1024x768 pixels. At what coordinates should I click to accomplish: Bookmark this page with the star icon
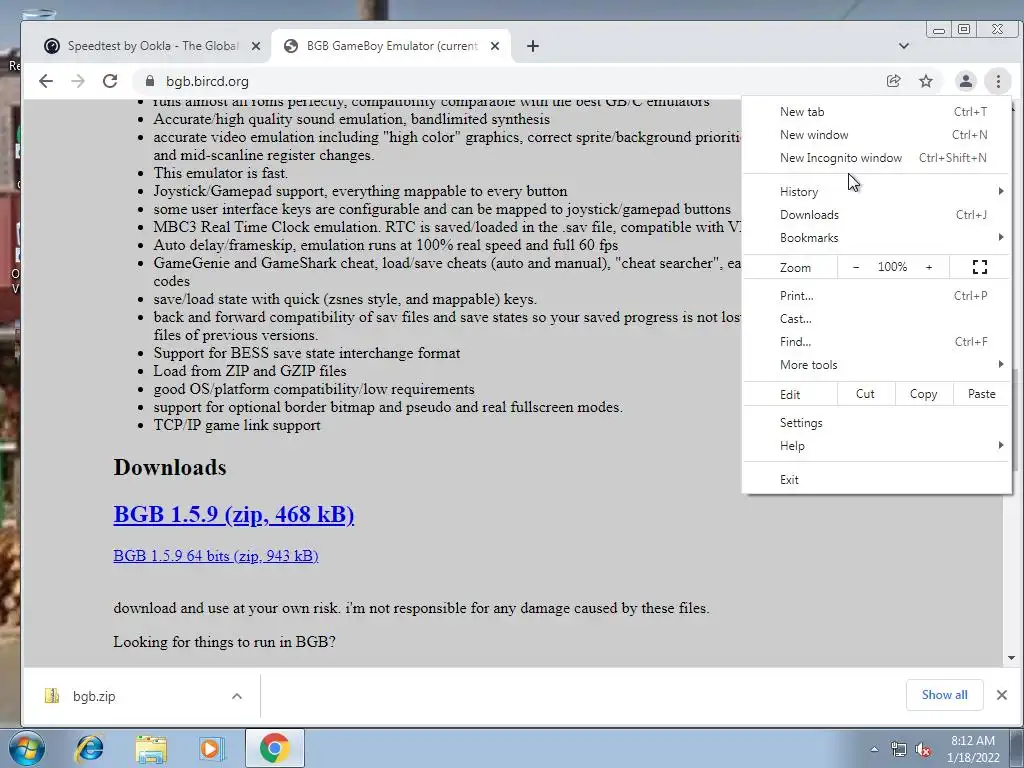[x=925, y=81]
